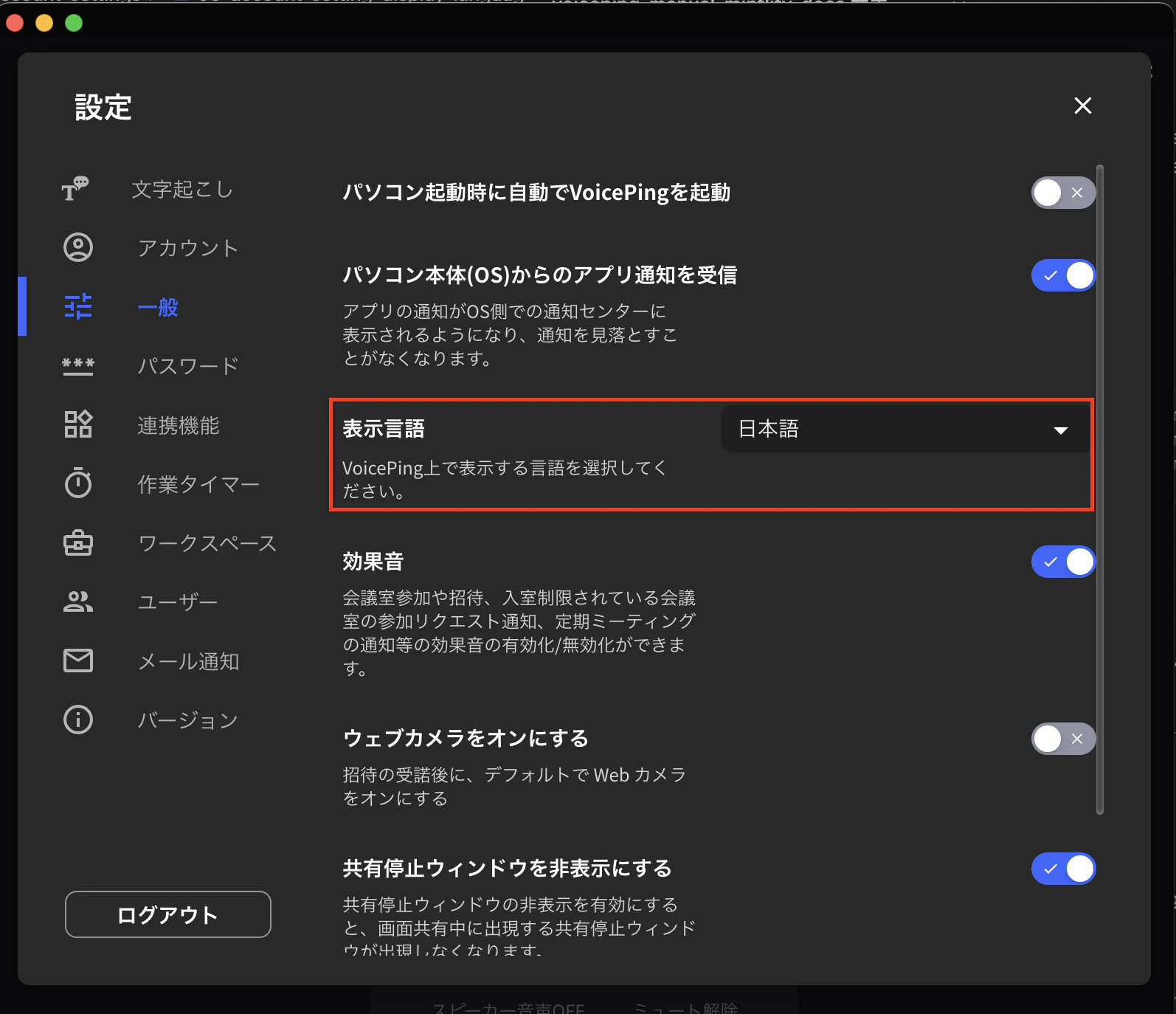
Task: Click the general (一般) sliders icon
Action: tap(78, 306)
